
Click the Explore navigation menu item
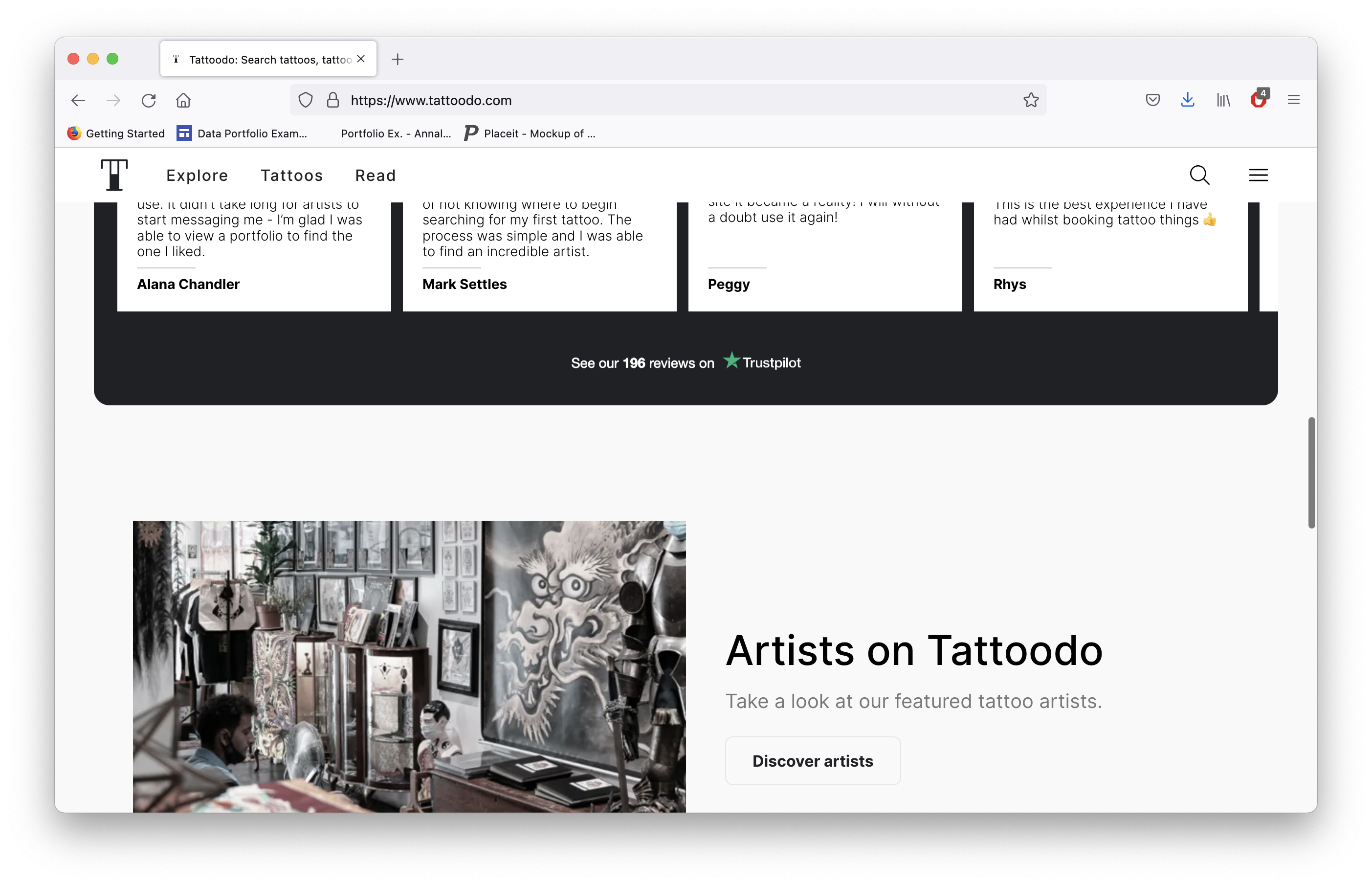pyautogui.click(x=197, y=175)
